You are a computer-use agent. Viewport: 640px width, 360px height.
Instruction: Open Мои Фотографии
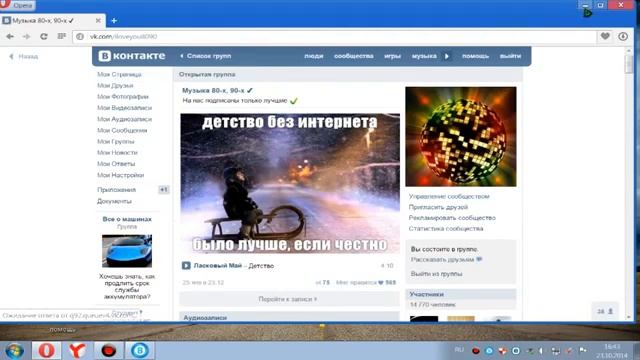tap(123, 96)
